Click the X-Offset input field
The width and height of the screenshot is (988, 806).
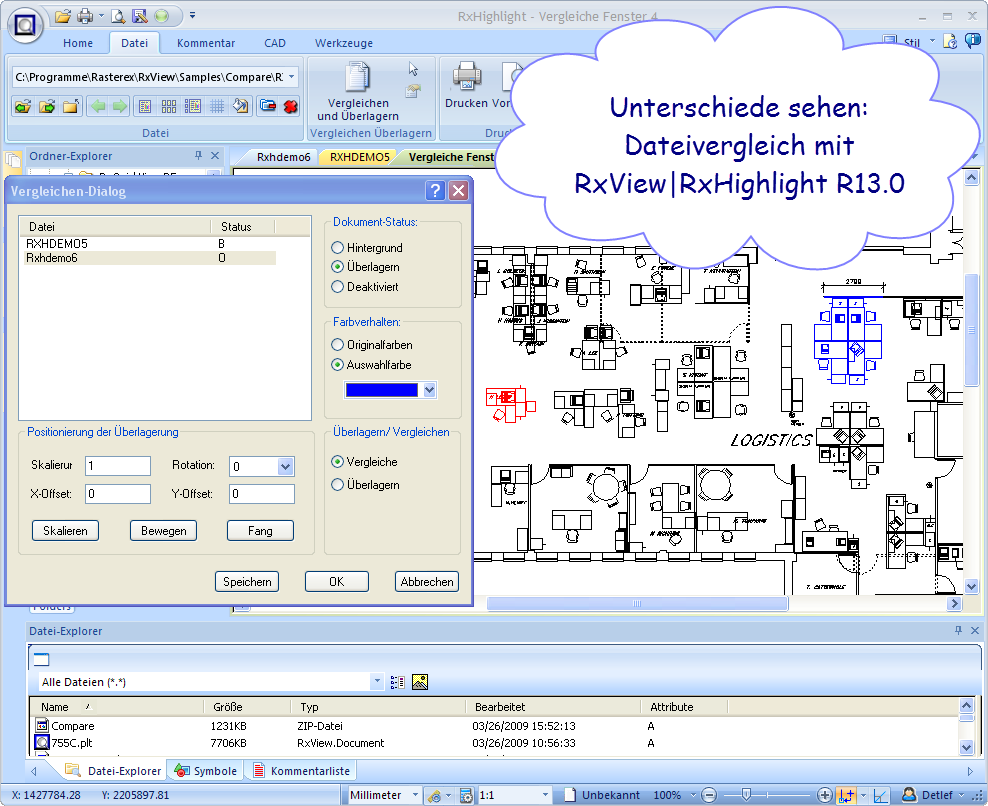tap(117, 494)
